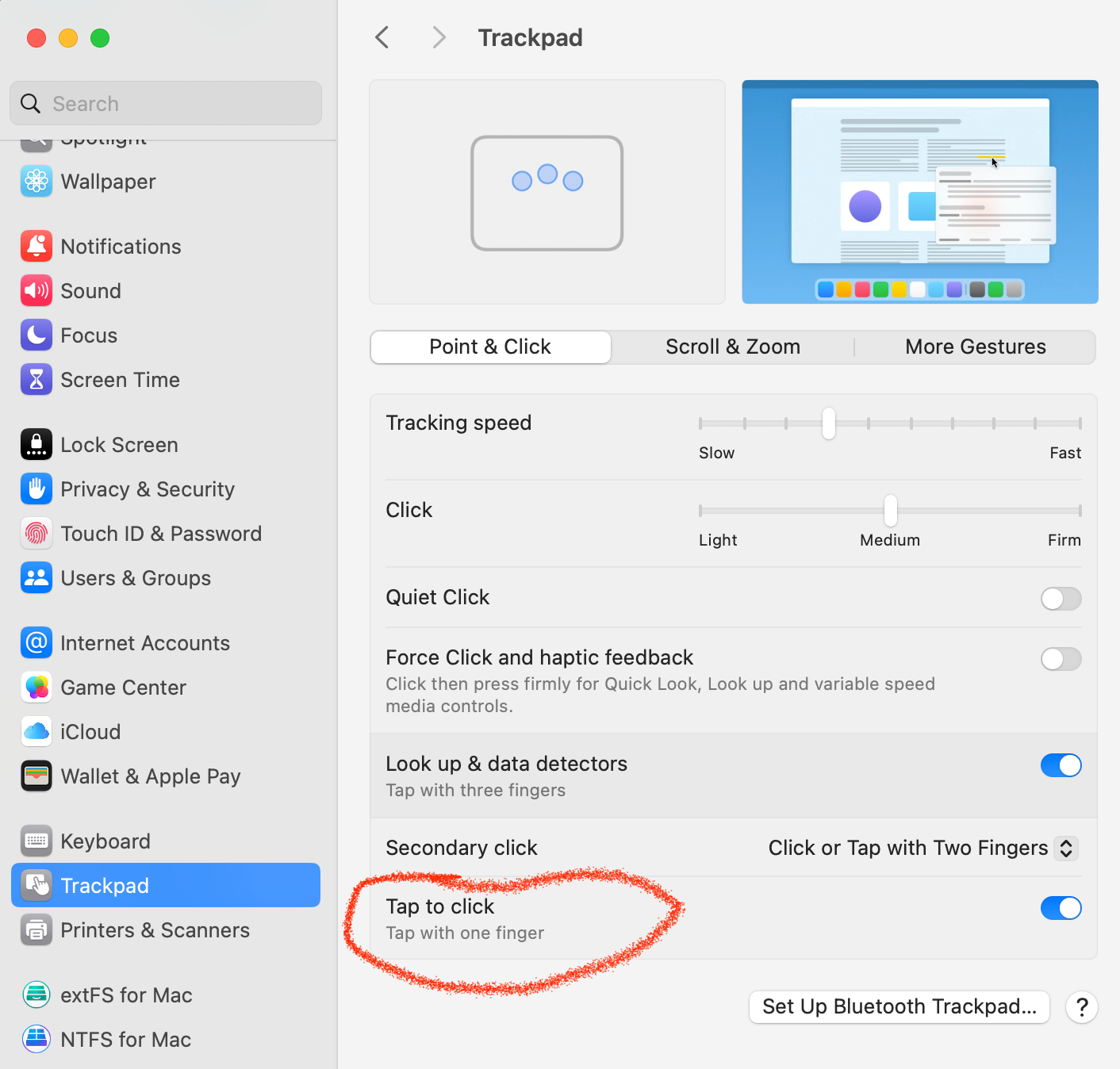Click the 'Tap with one finger' text
This screenshot has width=1120, height=1069.
[465, 933]
